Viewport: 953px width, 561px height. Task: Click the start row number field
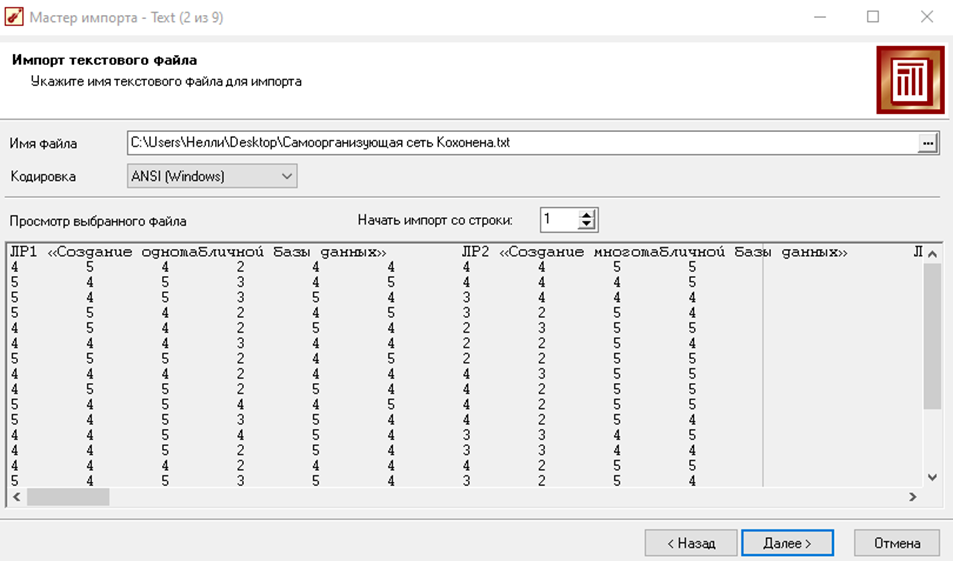pos(559,219)
